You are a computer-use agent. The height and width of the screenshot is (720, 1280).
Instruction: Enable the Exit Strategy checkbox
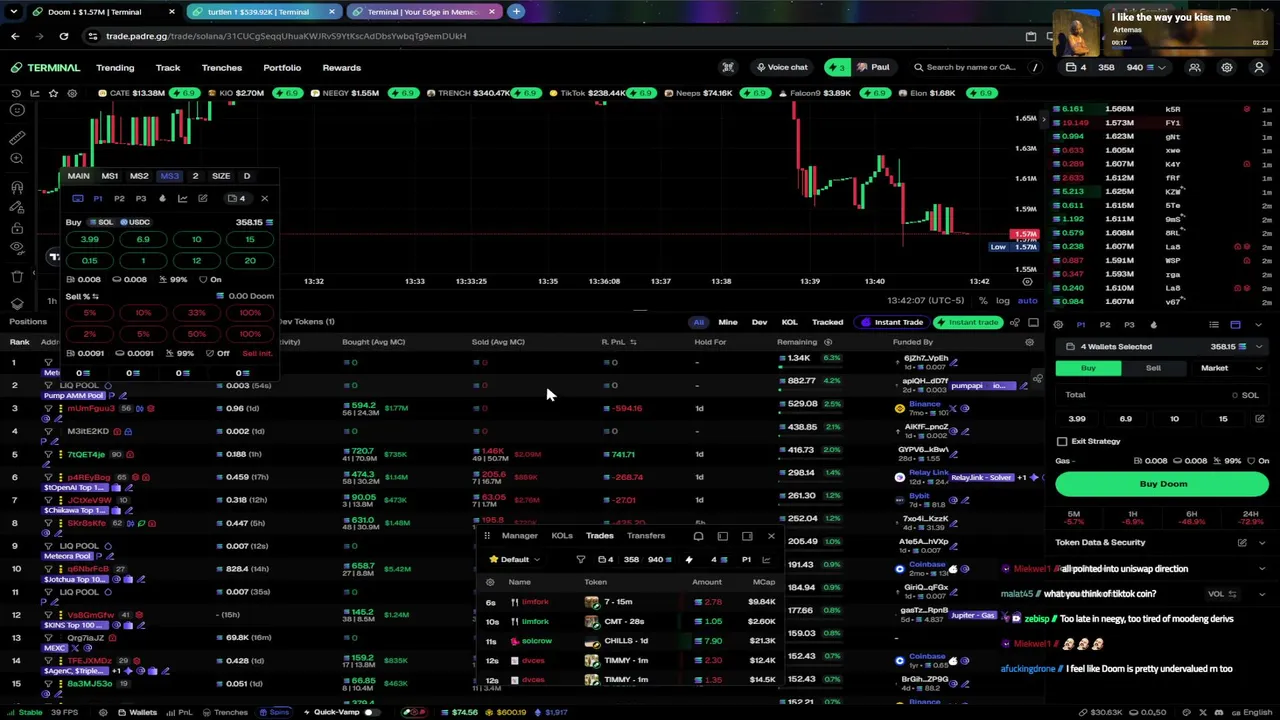[x=1062, y=441]
